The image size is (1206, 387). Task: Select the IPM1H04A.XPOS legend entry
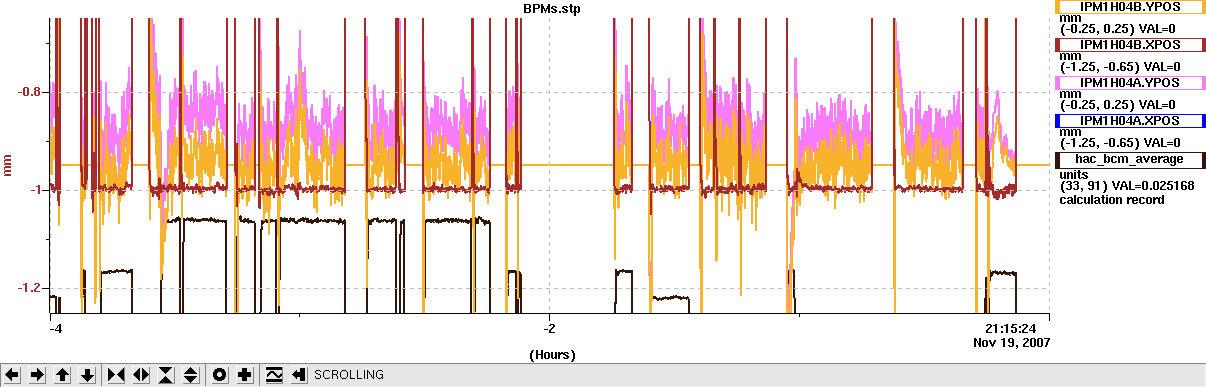[1131, 120]
